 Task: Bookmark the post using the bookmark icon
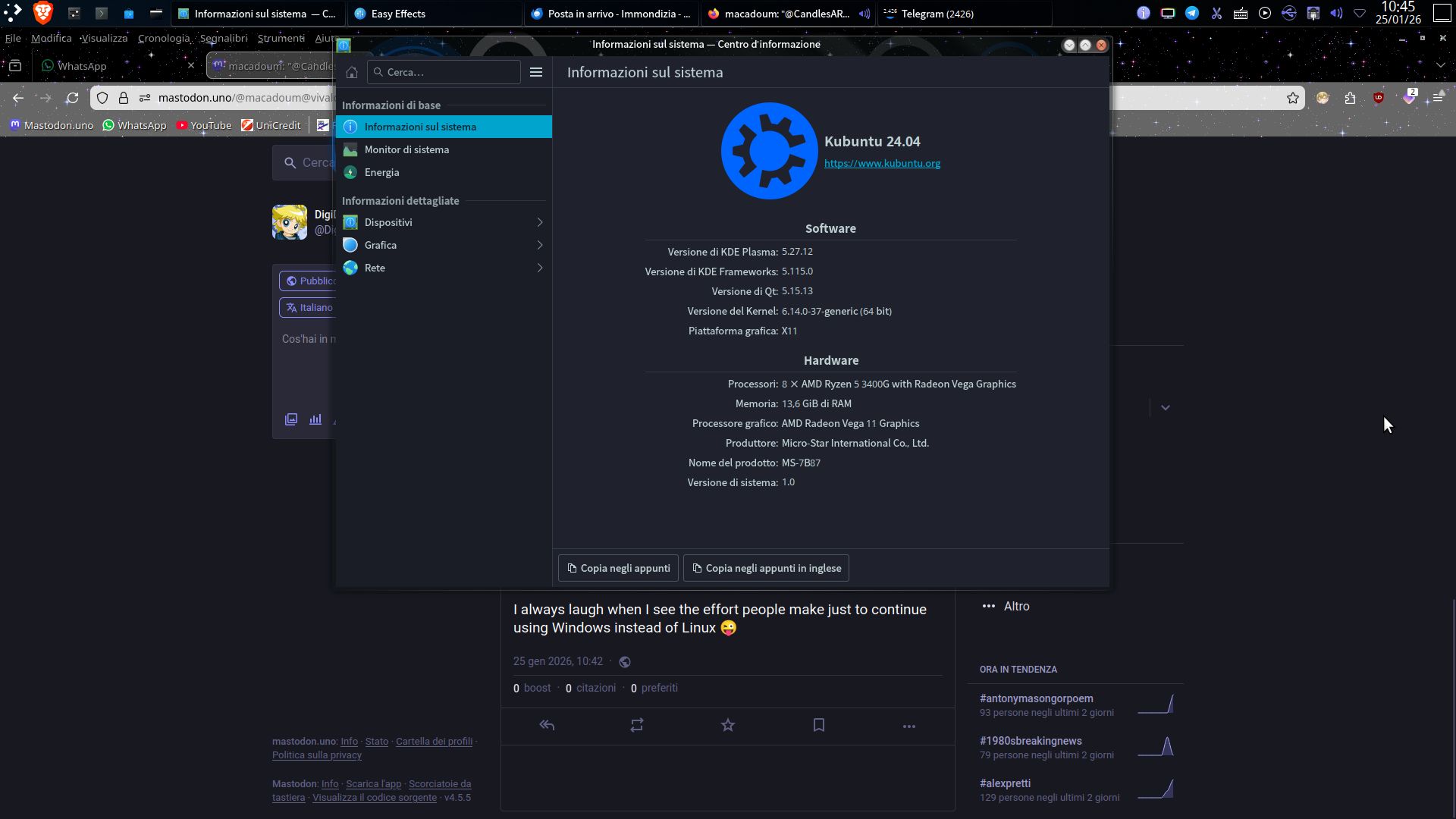[819, 726]
